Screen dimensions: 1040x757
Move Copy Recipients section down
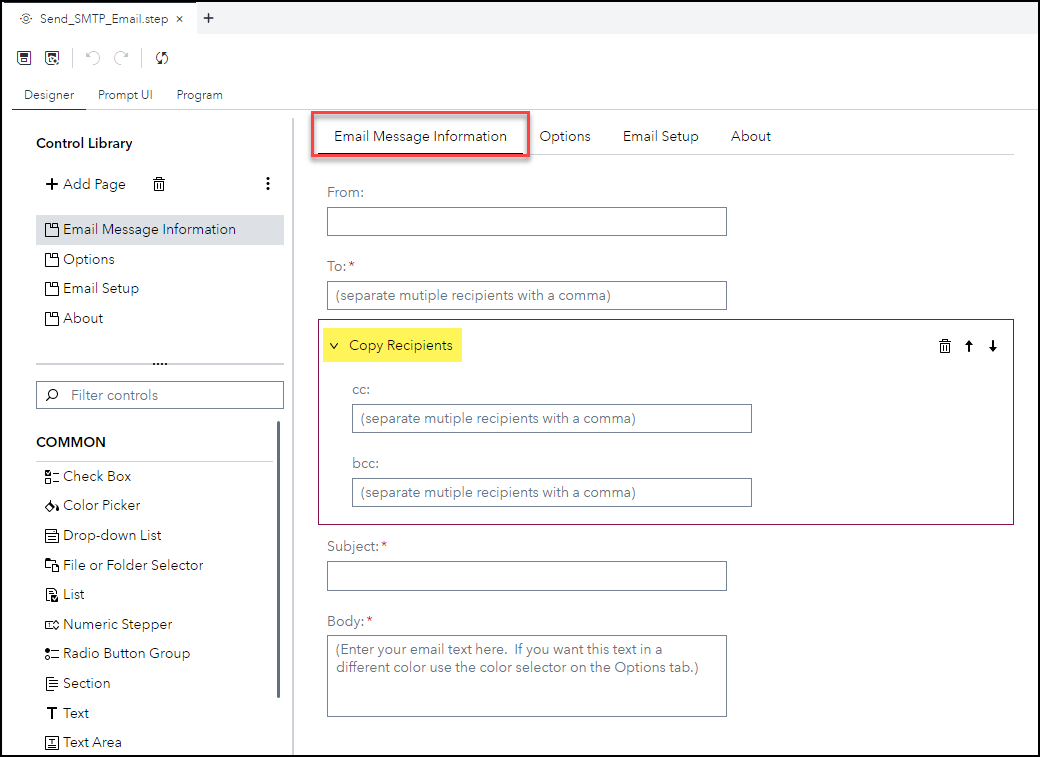[992, 345]
